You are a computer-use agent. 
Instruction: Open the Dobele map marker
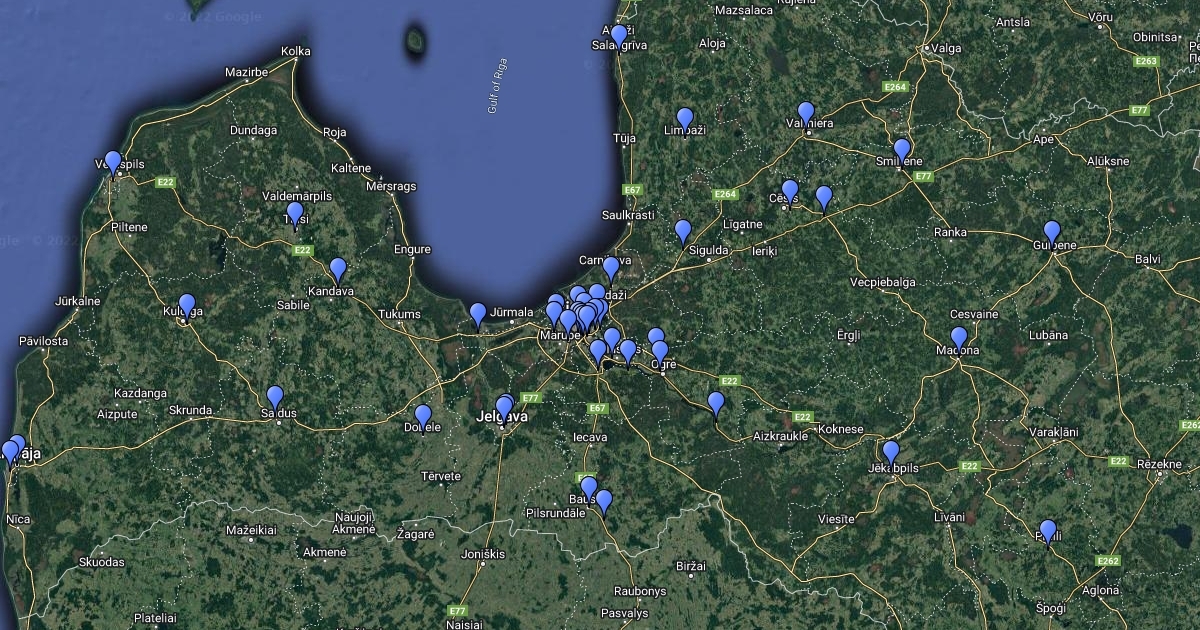tap(423, 416)
